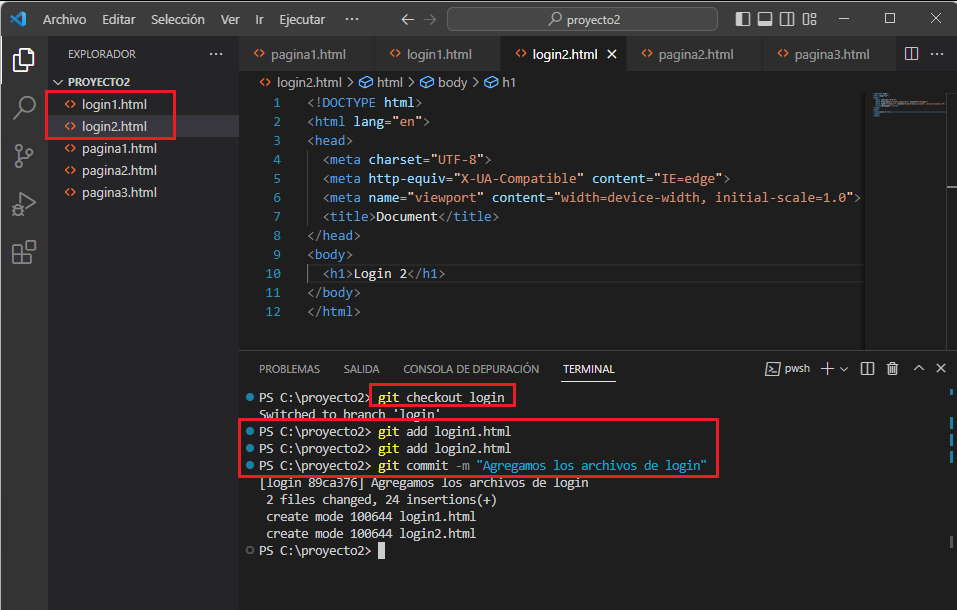Open the Selección menu
Viewport: 957px width, 610px height.
pyautogui.click(x=178, y=20)
